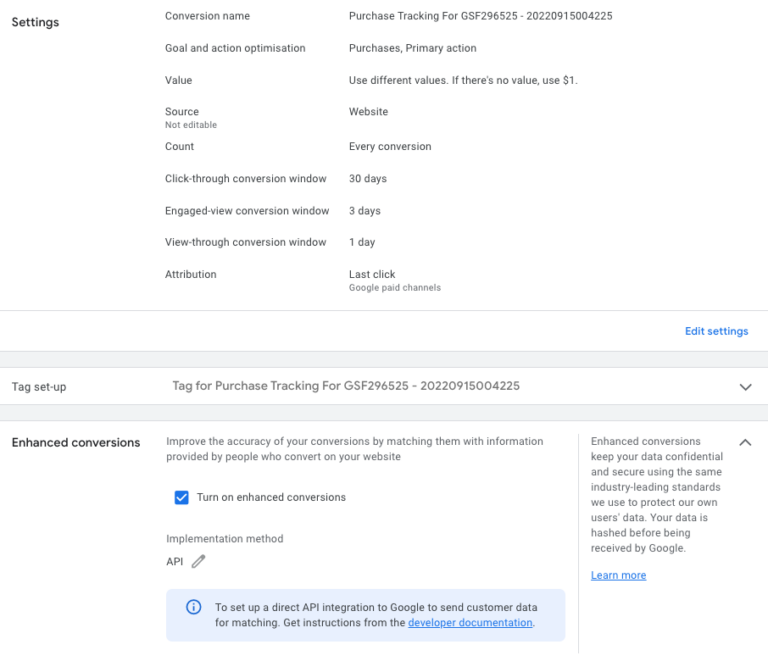The image size is (768, 661).
Task: Collapse the Enhanced conversions section
Action: (745, 442)
